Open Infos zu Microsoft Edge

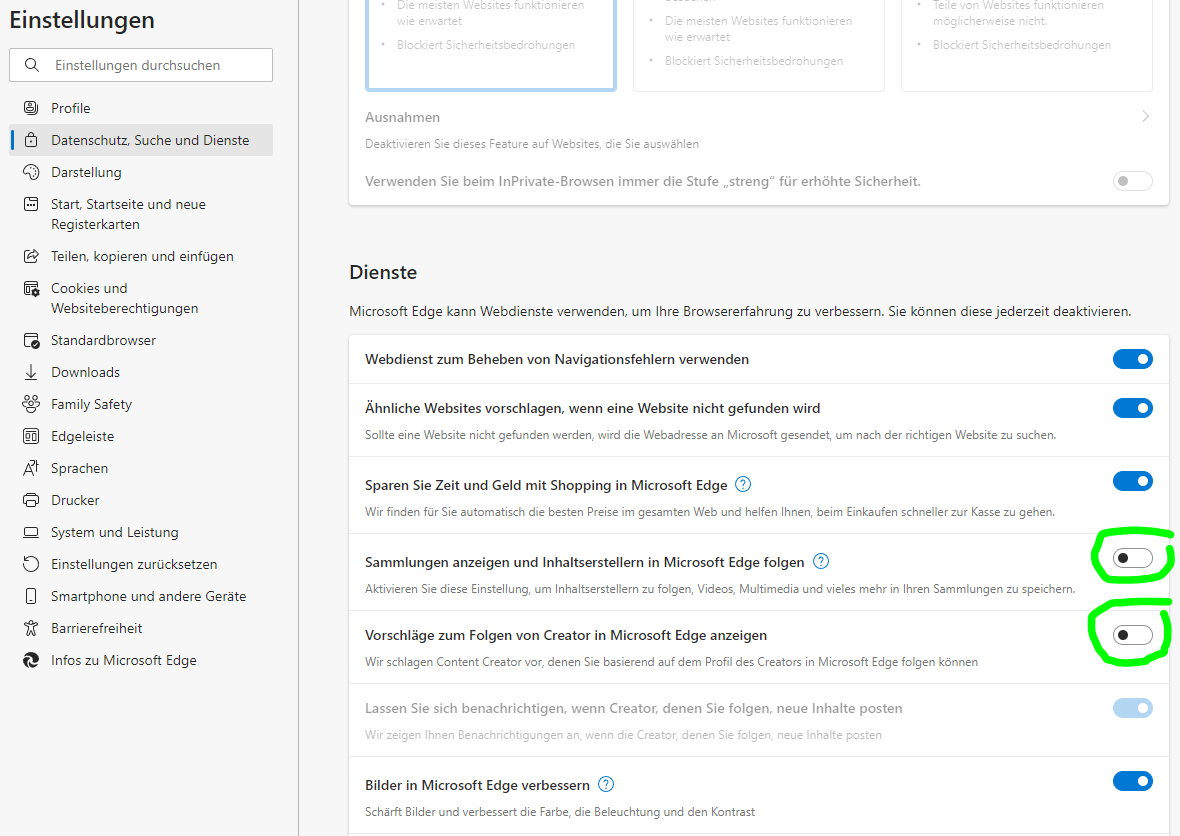tap(141, 660)
